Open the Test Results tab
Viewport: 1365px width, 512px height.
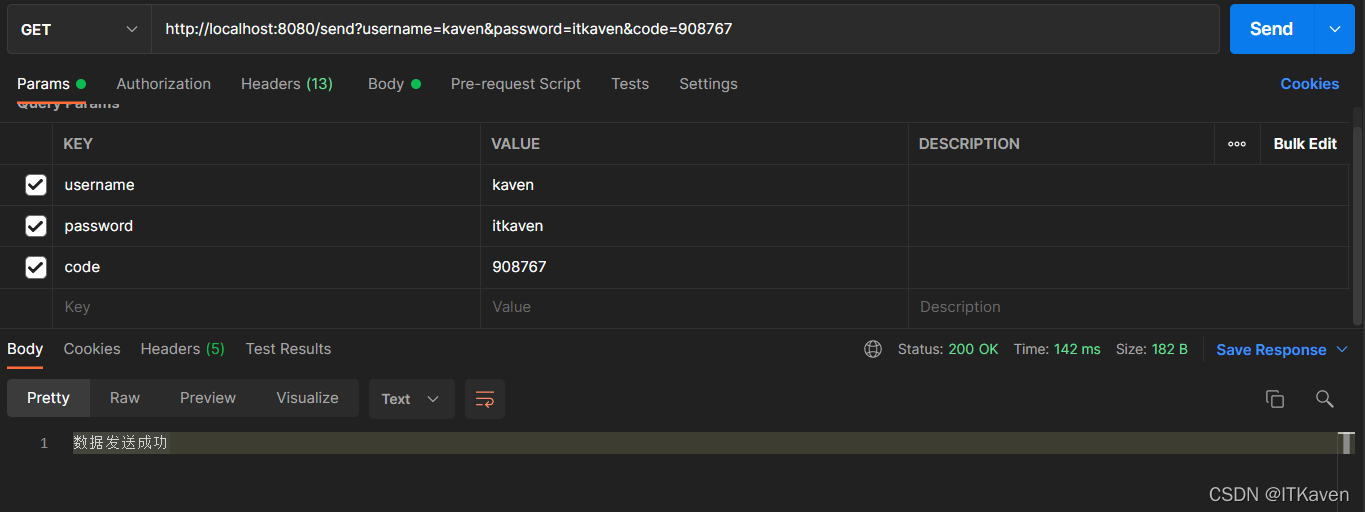[x=288, y=349]
